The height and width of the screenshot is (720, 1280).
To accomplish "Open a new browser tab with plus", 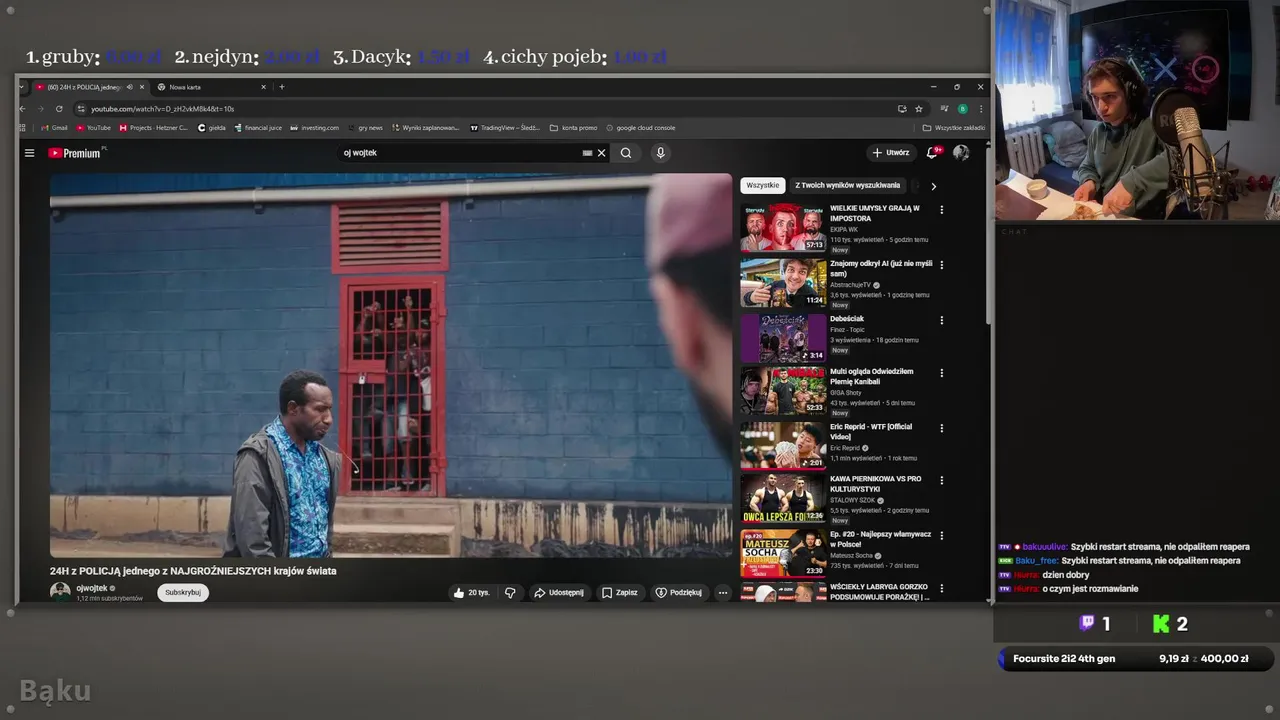I will (x=282, y=87).
